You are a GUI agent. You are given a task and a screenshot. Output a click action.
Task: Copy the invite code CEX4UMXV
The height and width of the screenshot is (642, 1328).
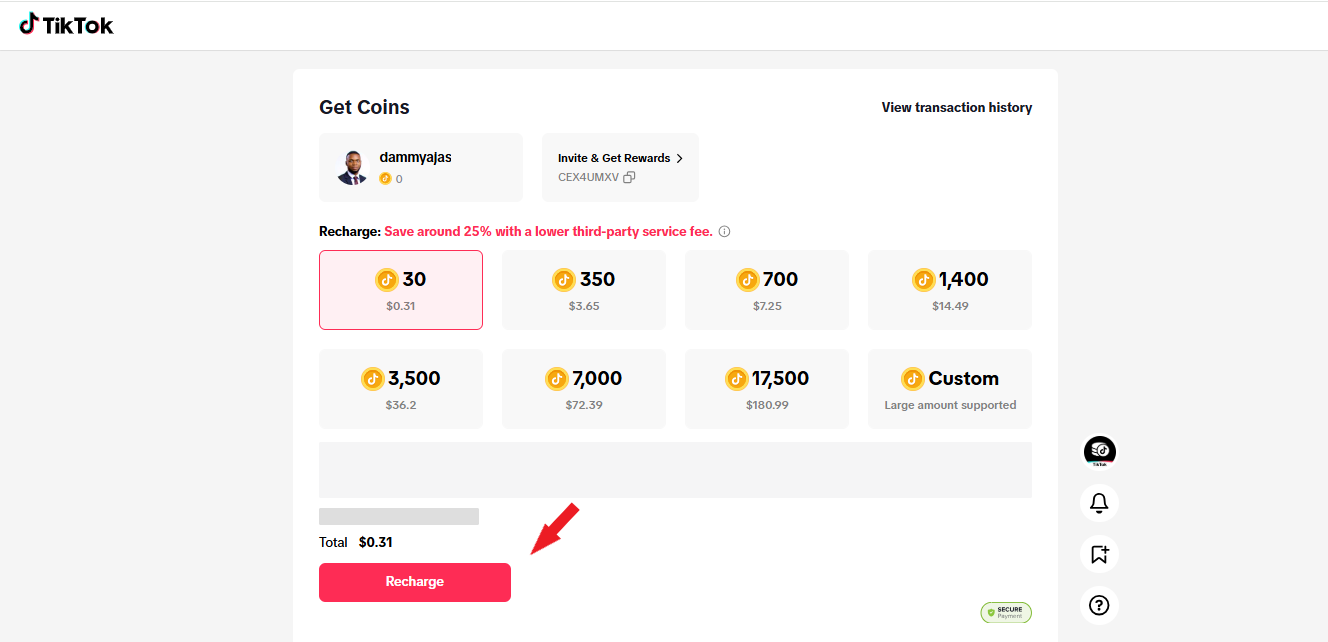tap(629, 178)
